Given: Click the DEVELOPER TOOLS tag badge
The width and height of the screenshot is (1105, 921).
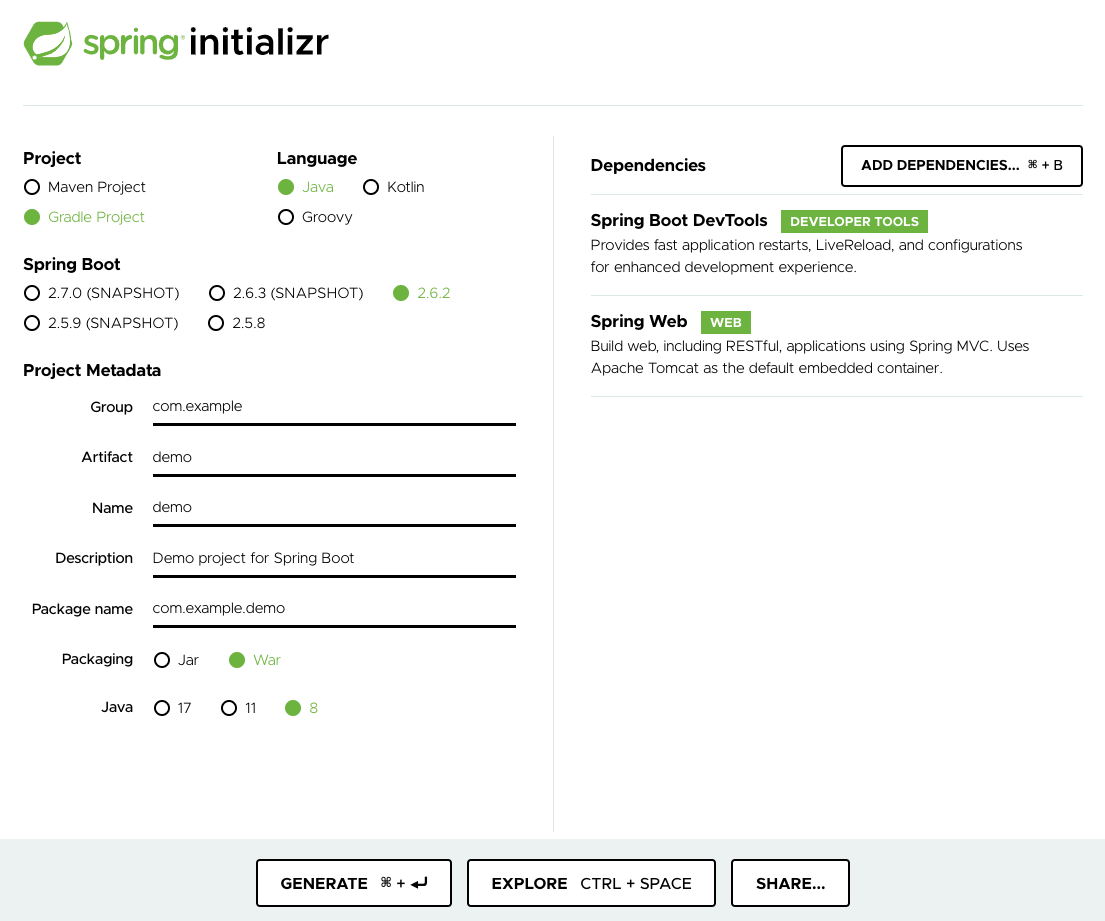Looking at the screenshot, I should pos(854,221).
